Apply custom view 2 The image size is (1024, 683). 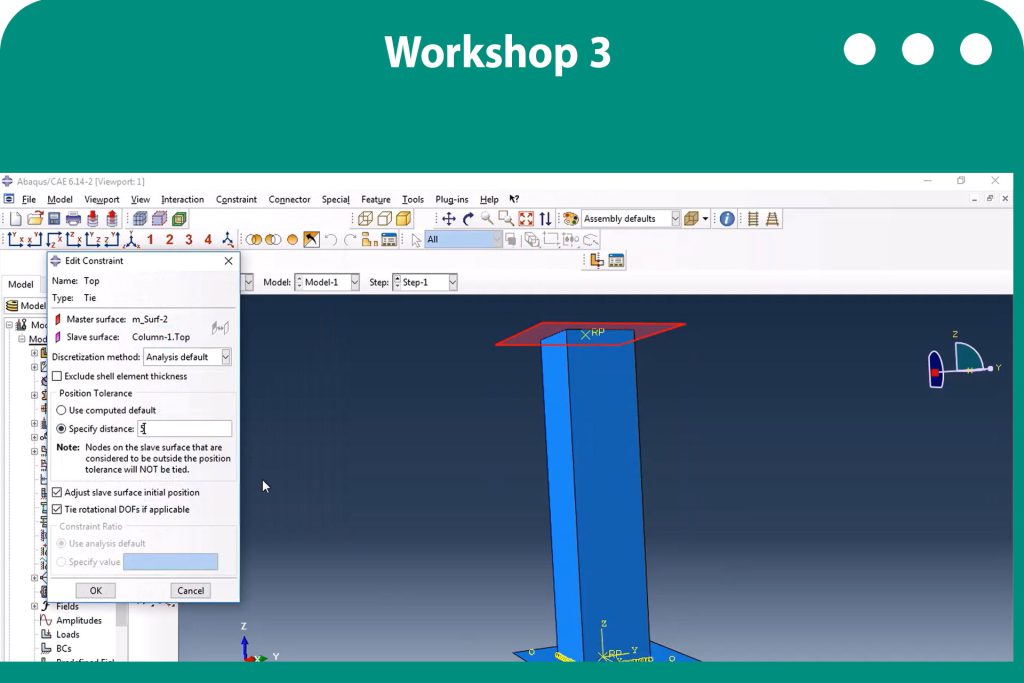pyautogui.click(x=170, y=240)
